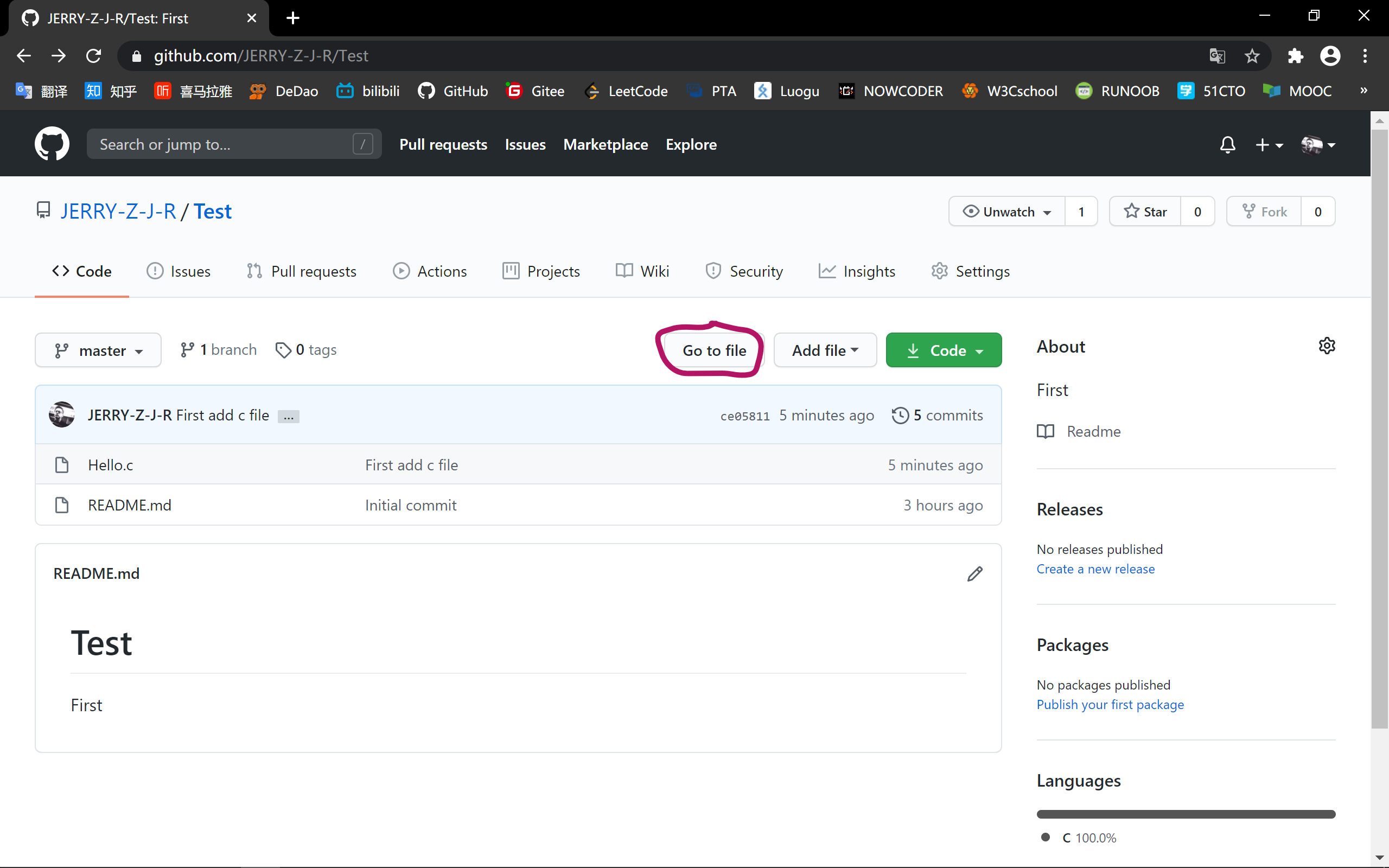Click the Go to file button
1389x868 pixels.
[x=713, y=350]
